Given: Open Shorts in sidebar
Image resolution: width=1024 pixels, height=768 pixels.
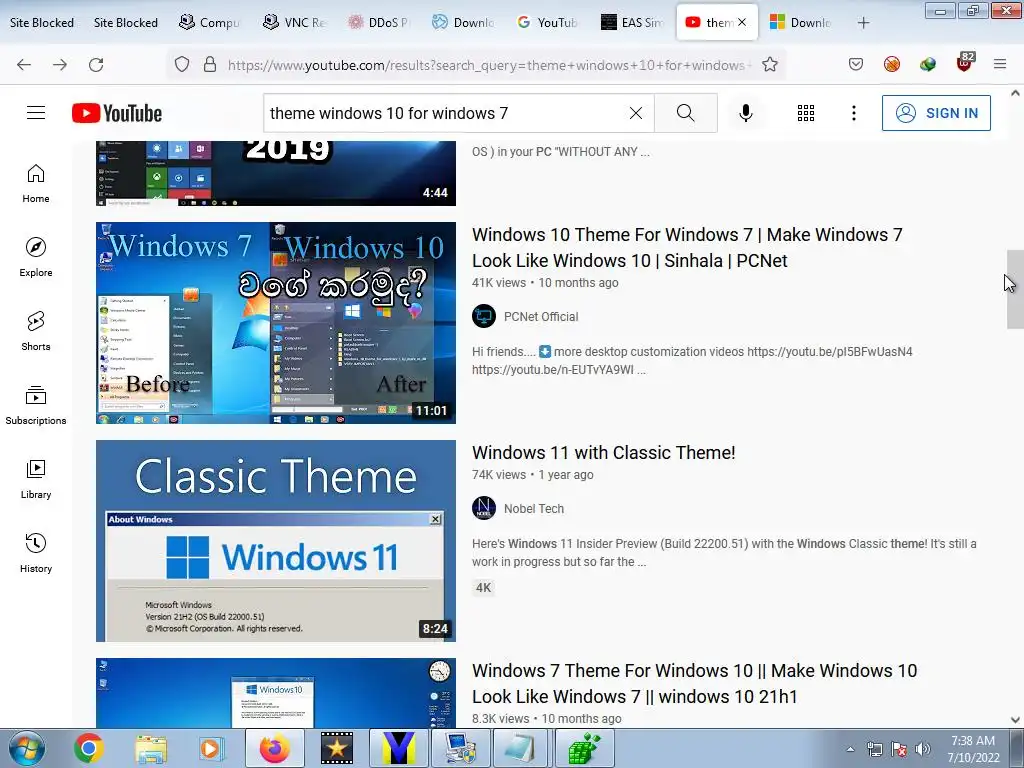Looking at the screenshot, I should (36, 331).
